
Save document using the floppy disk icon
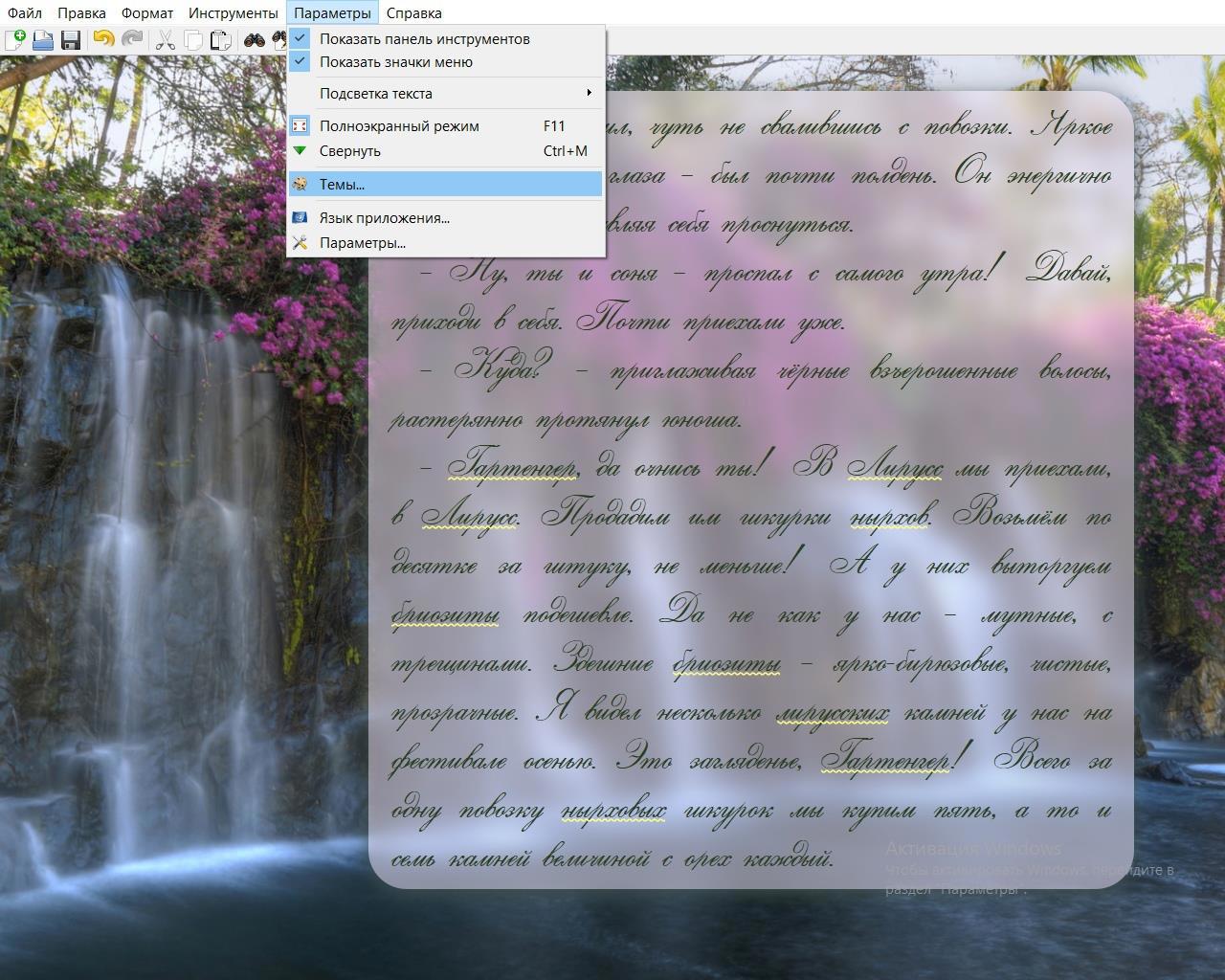click(70, 40)
